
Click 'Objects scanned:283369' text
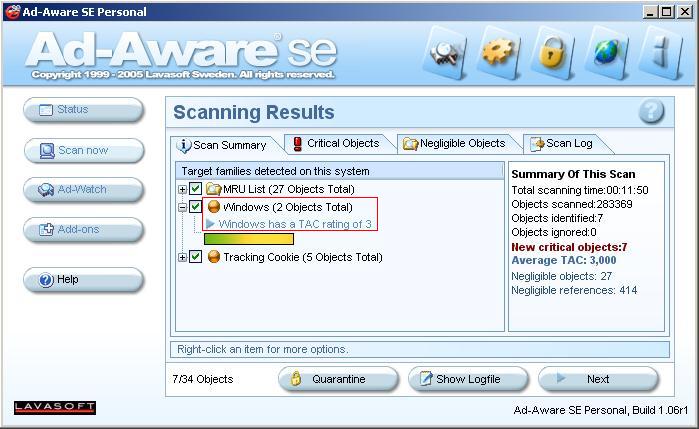pyautogui.click(x=572, y=204)
